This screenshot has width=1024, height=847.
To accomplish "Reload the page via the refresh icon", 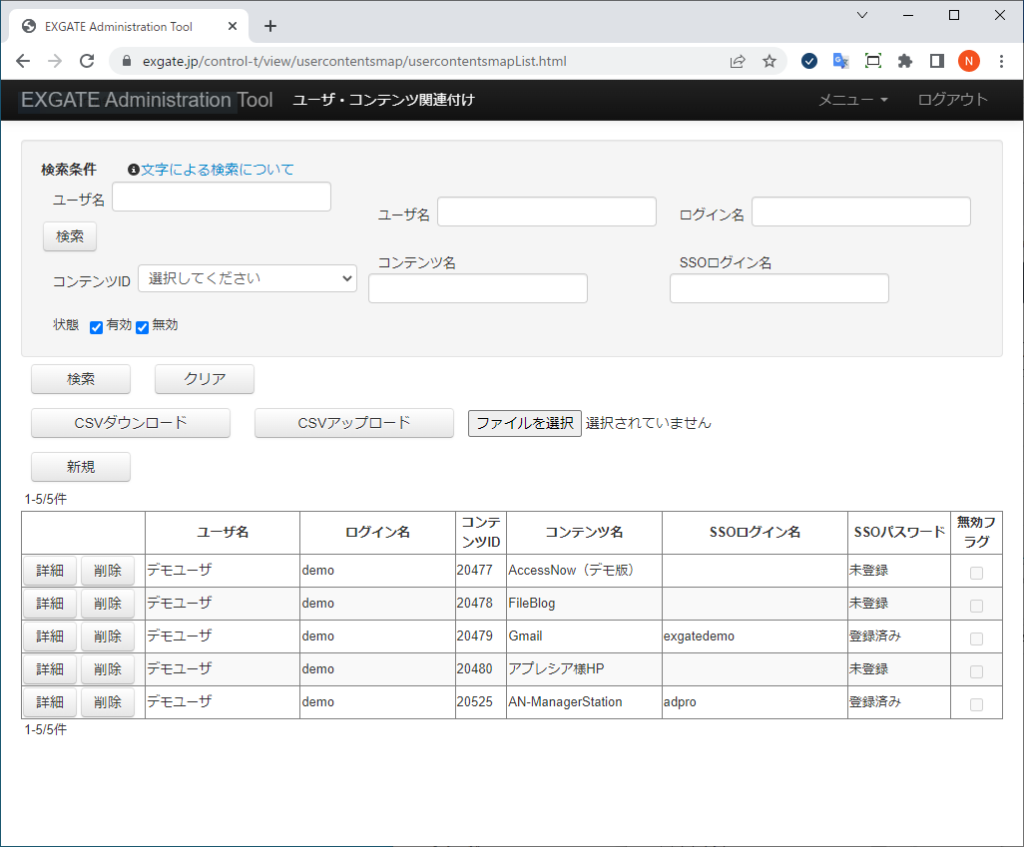I will [87, 61].
